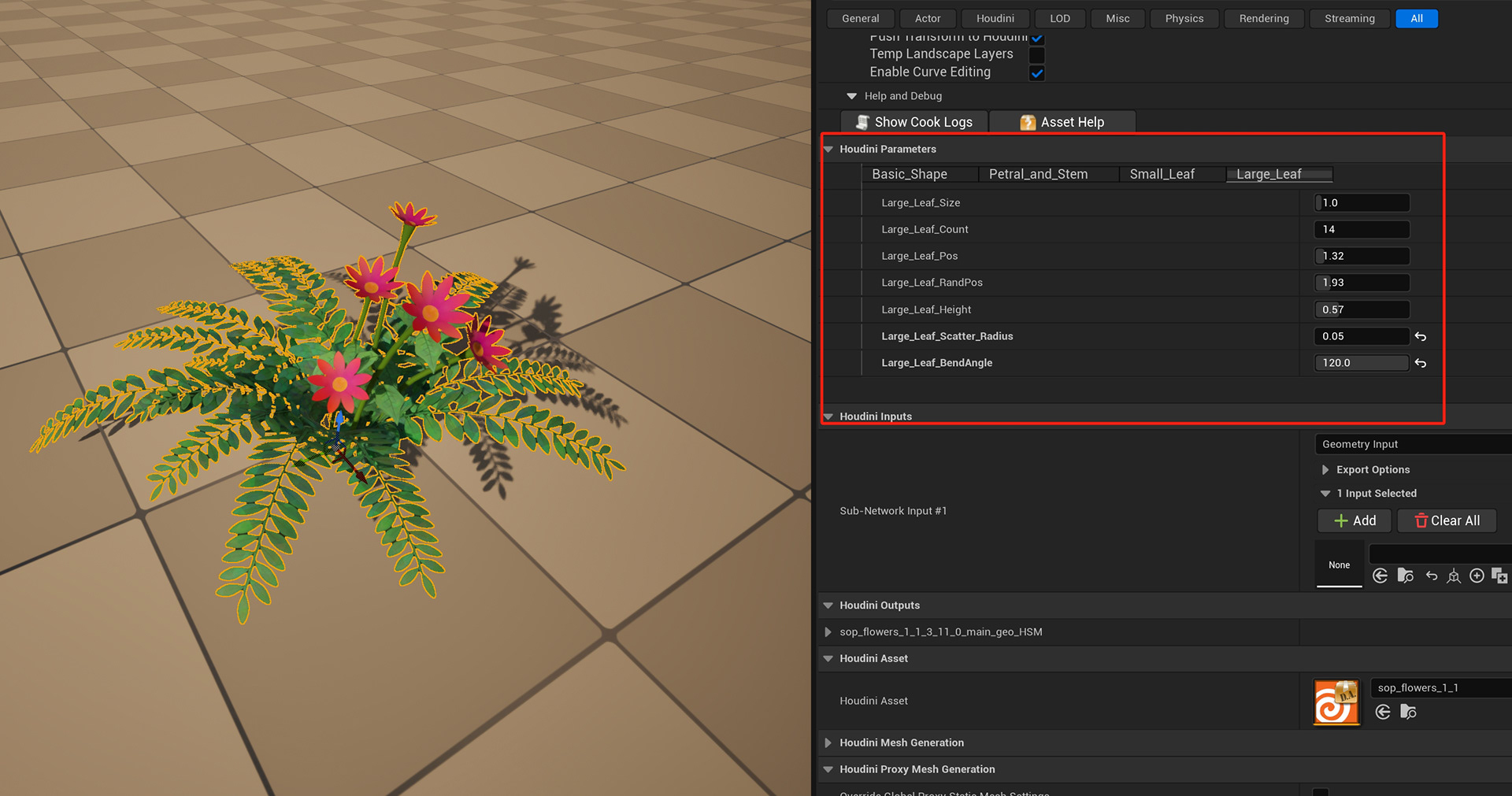The width and height of the screenshot is (1512, 796).
Task: Click Asset Help button
Action: [x=1062, y=122]
